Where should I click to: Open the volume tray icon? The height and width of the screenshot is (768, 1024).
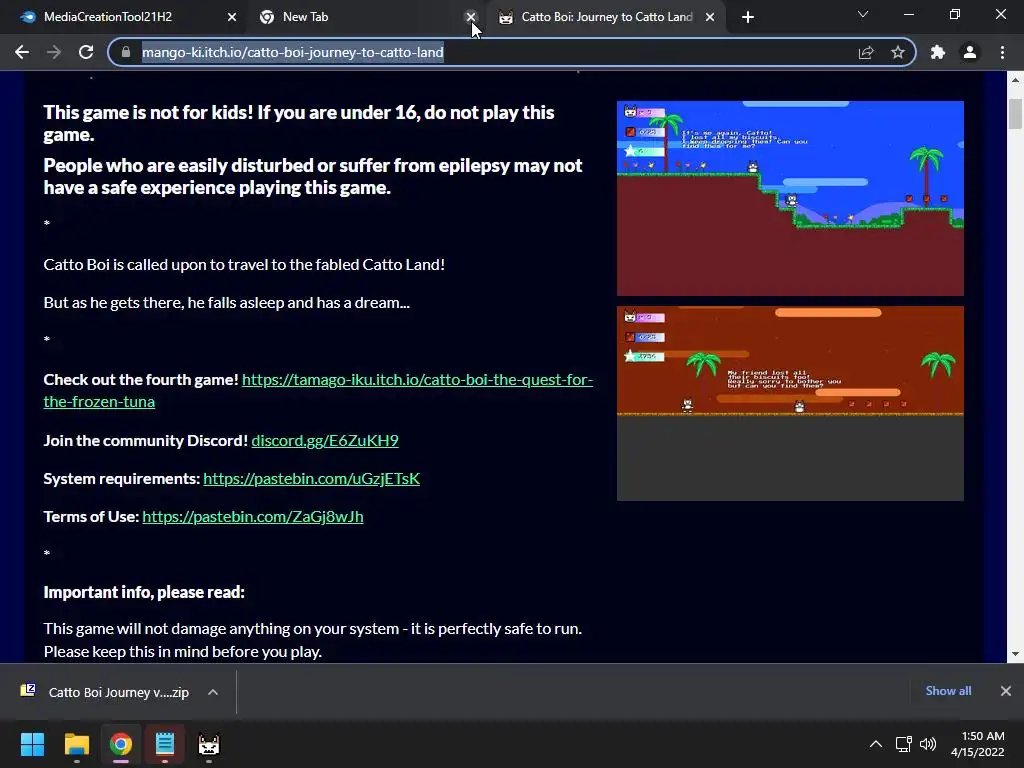tap(928, 744)
